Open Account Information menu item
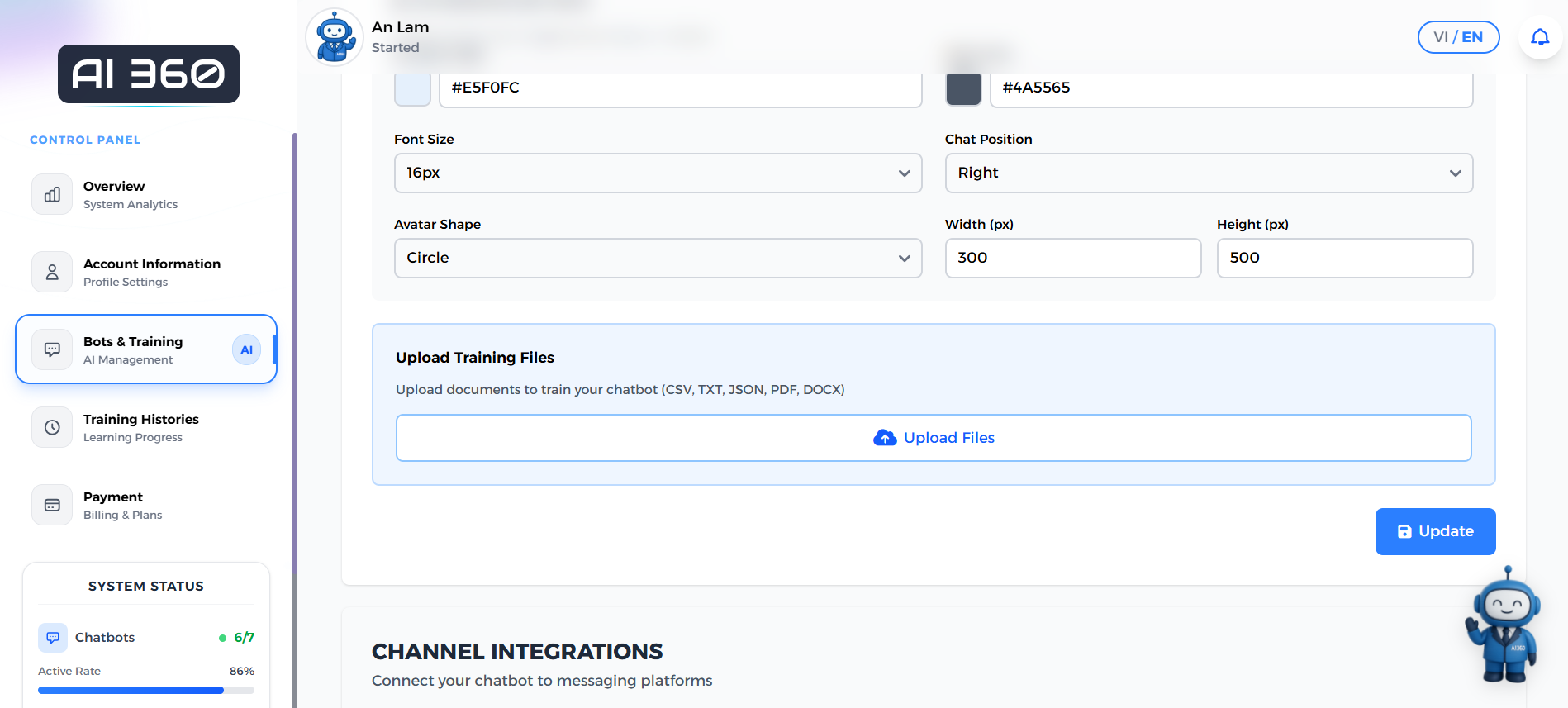Image resolution: width=1568 pixels, height=708 pixels. 146,272
